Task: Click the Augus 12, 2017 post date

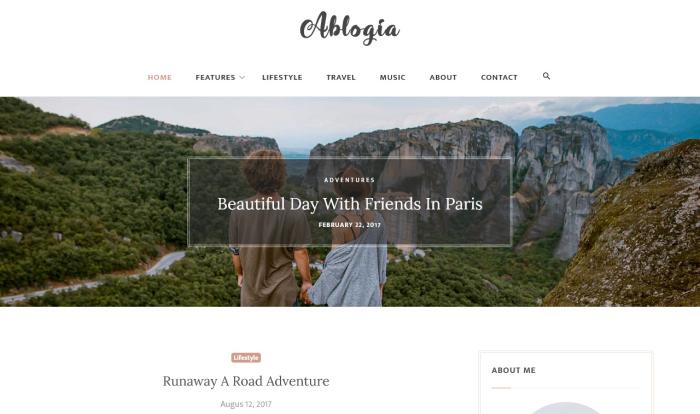Action: pyautogui.click(x=246, y=404)
